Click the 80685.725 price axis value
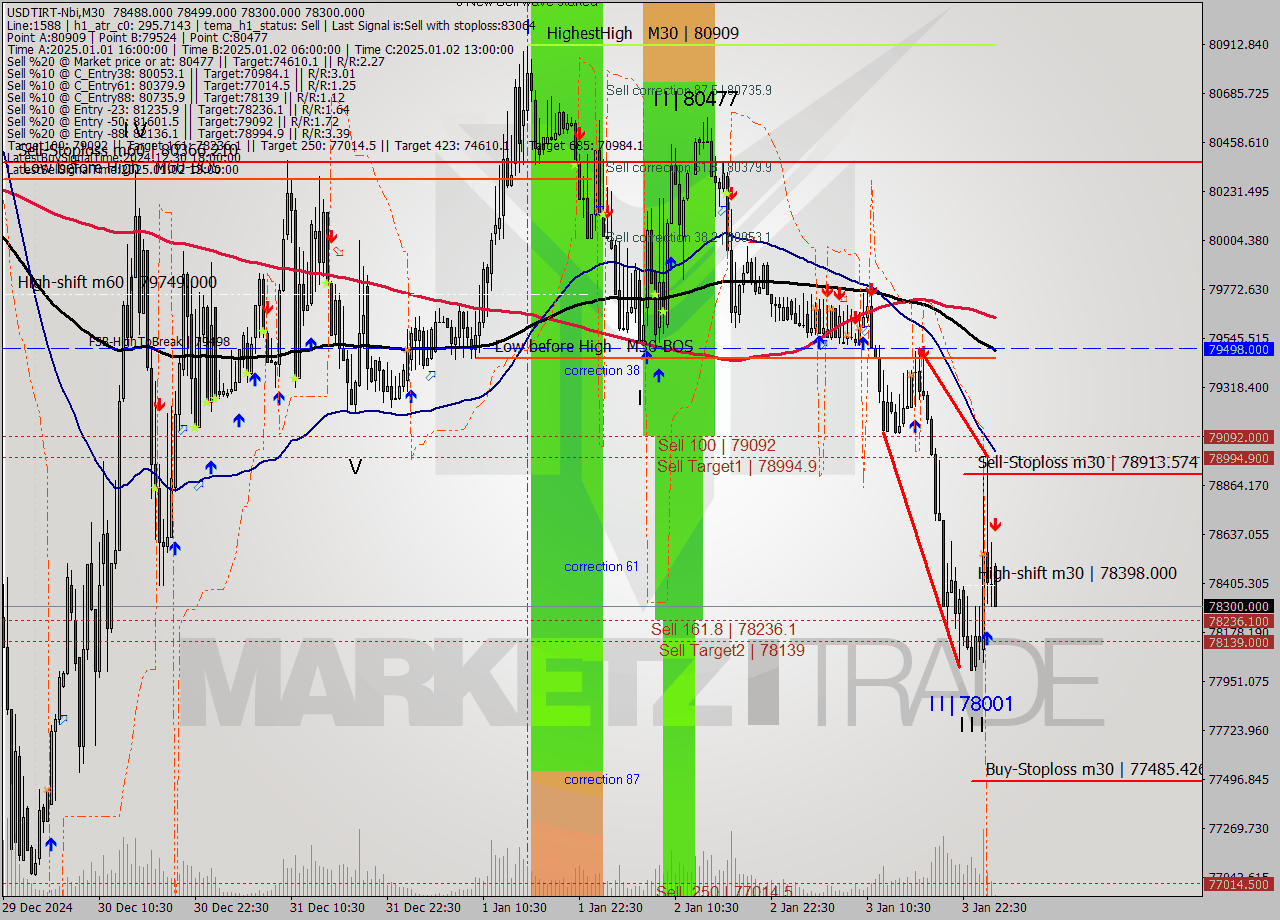This screenshot has height=920, width=1280. [x=1239, y=93]
